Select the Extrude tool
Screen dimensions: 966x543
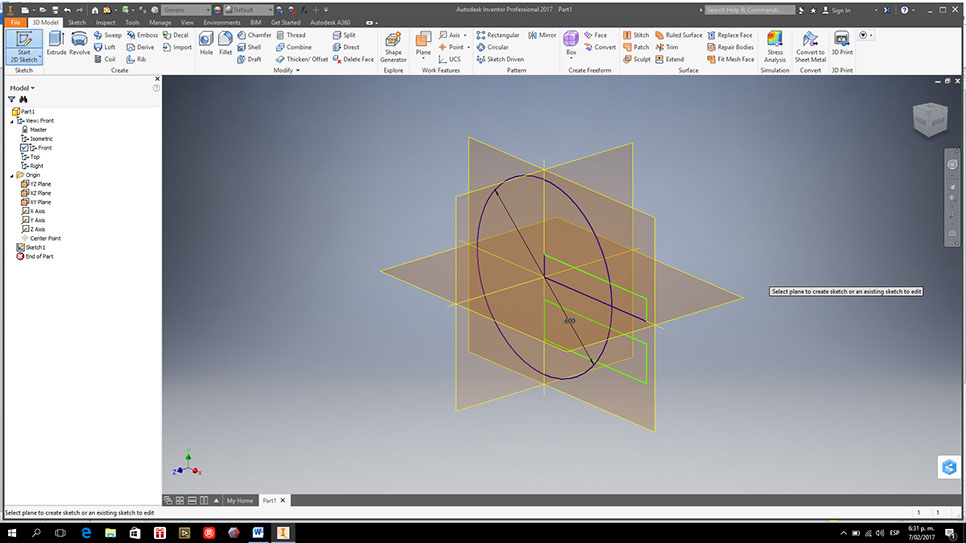[x=56, y=43]
